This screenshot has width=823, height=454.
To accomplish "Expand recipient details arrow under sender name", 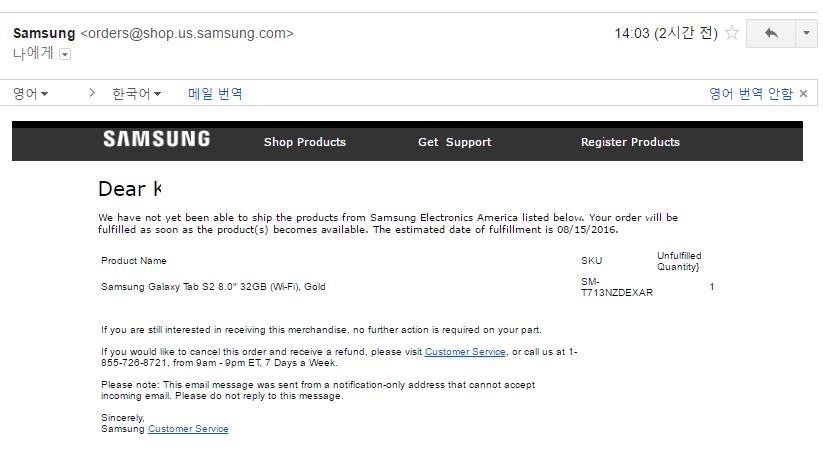I will click(x=66, y=54).
